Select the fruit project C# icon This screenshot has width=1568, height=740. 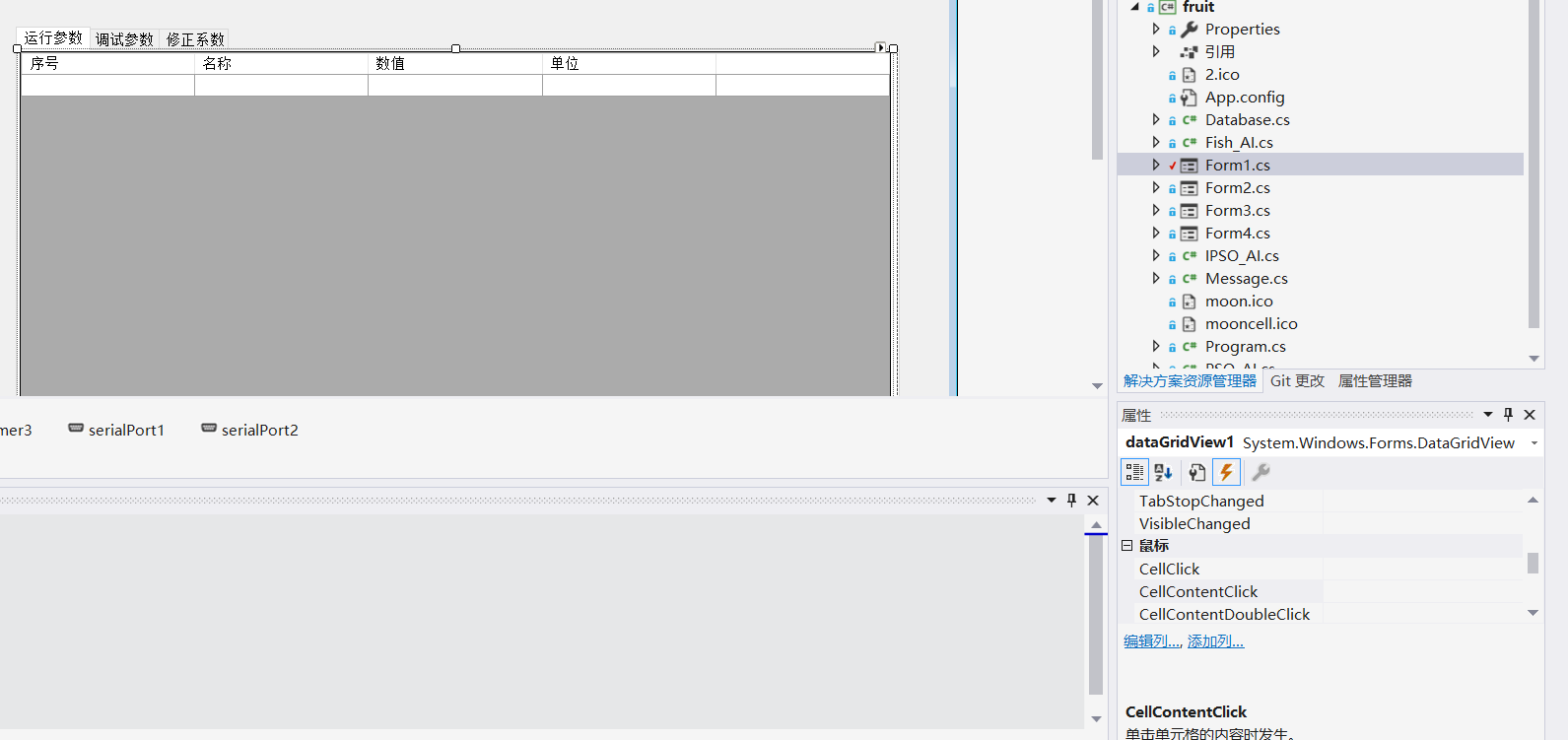click(1168, 7)
